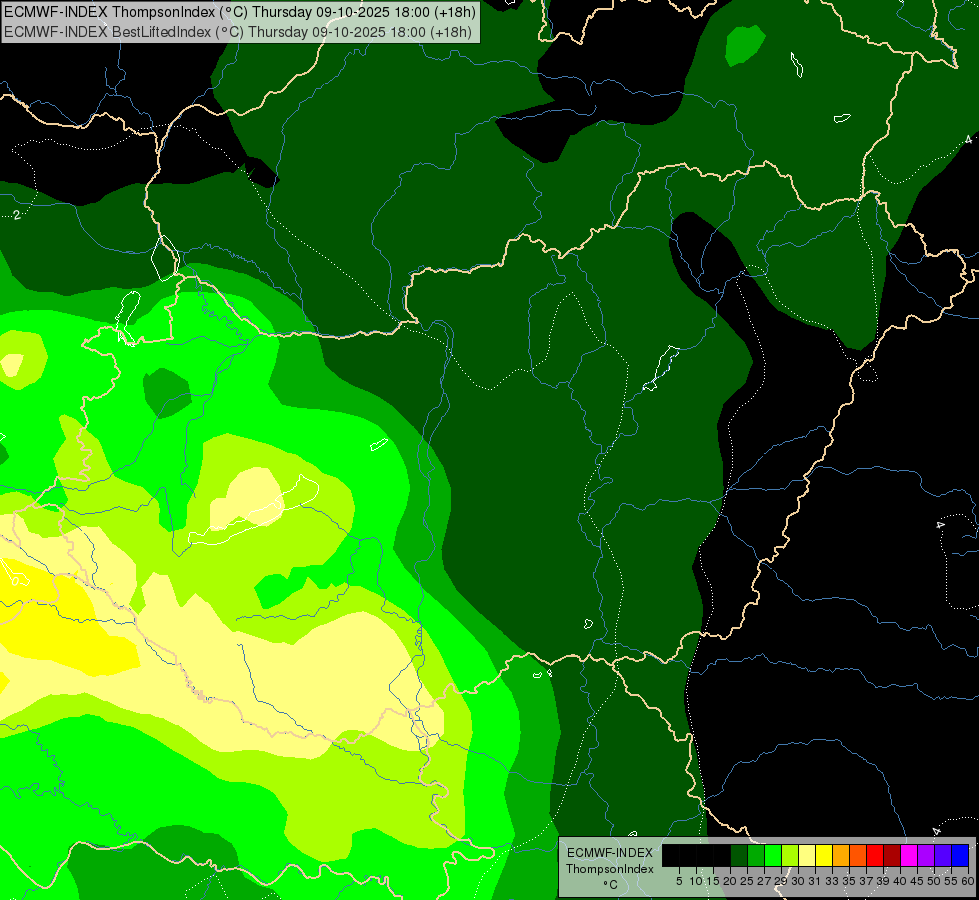The height and width of the screenshot is (900, 979).
Task: Select the dark green legend swatch
Action: coord(739,855)
